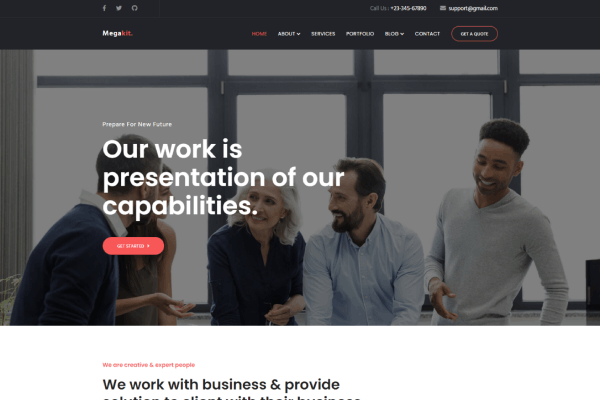The height and width of the screenshot is (400, 600).
Task: Open the Twitter social icon
Action: pos(119,8)
